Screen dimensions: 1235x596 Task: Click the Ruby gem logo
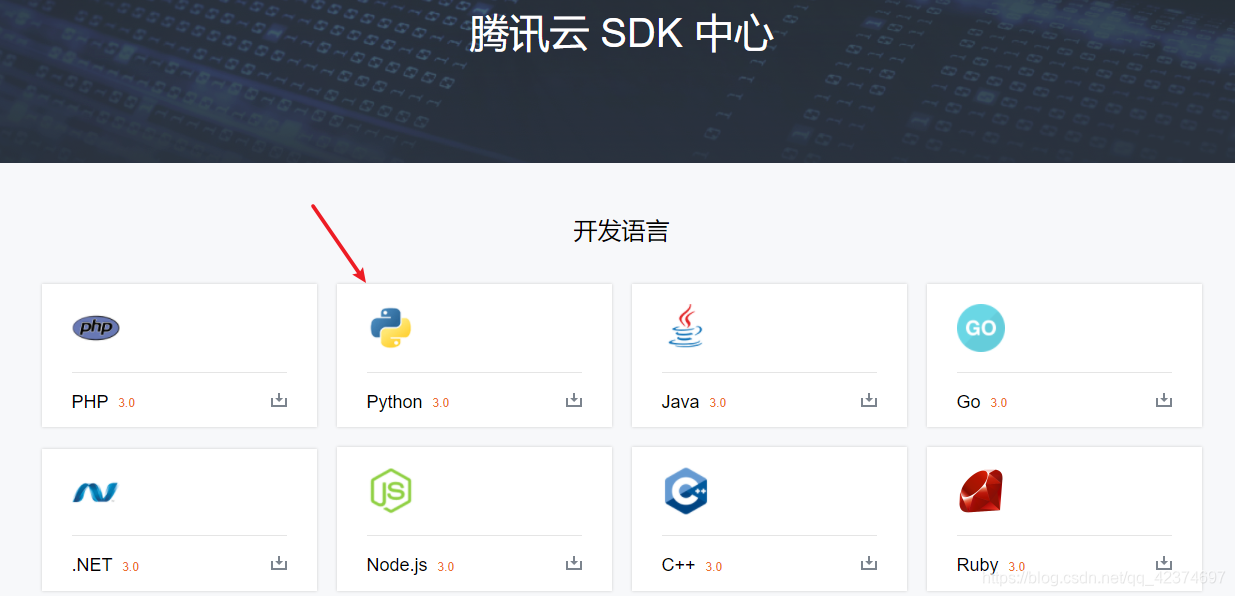[981, 490]
